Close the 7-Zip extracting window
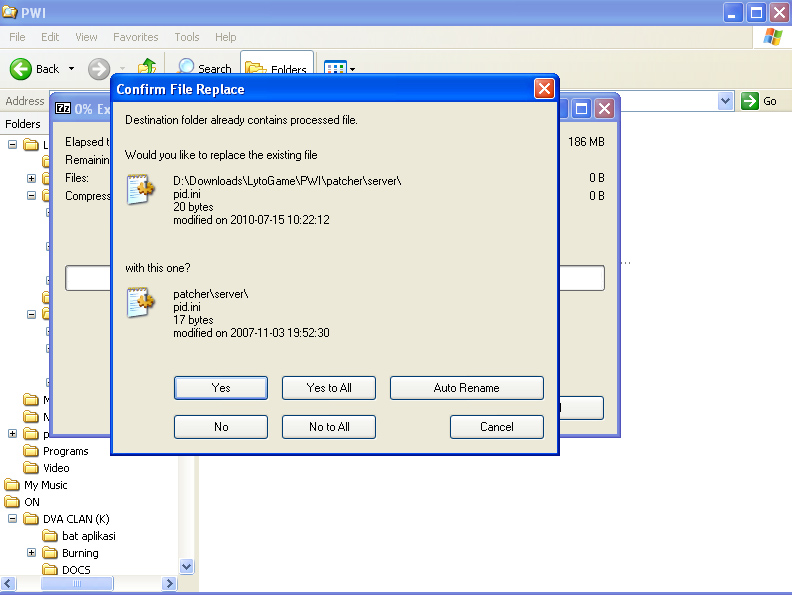Screen dimensions: 792x595 coord(605,109)
